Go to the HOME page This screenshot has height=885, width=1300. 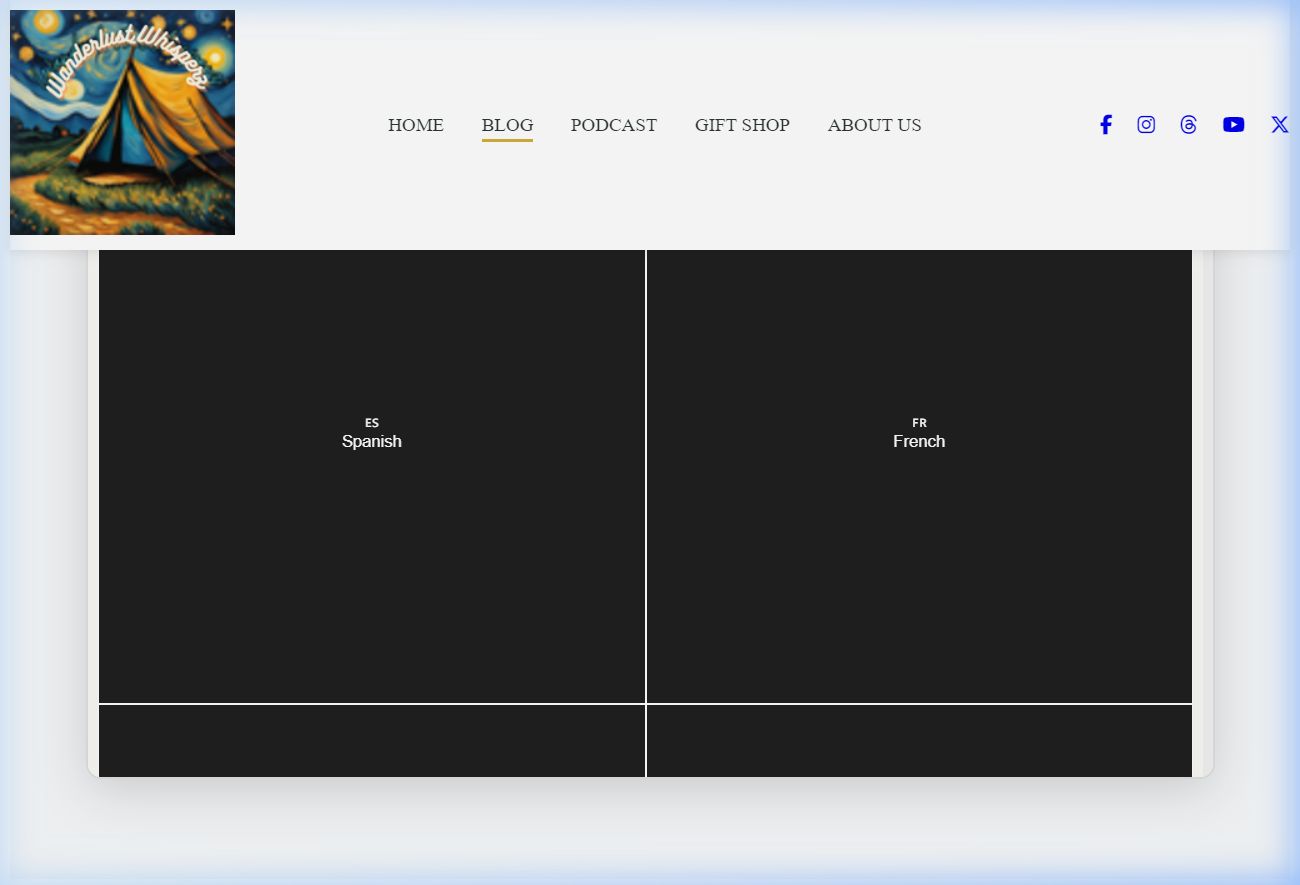415,125
